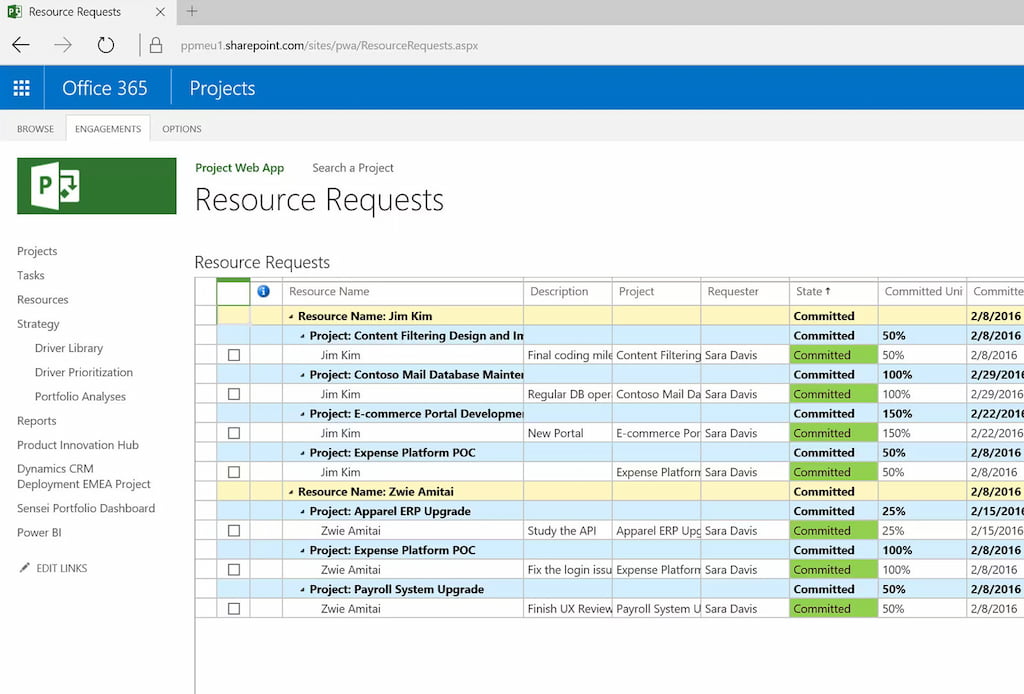Screen dimensions: 1024x694
Task: Close the Resource Requests browser tab
Action: pyautogui.click(x=161, y=12)
